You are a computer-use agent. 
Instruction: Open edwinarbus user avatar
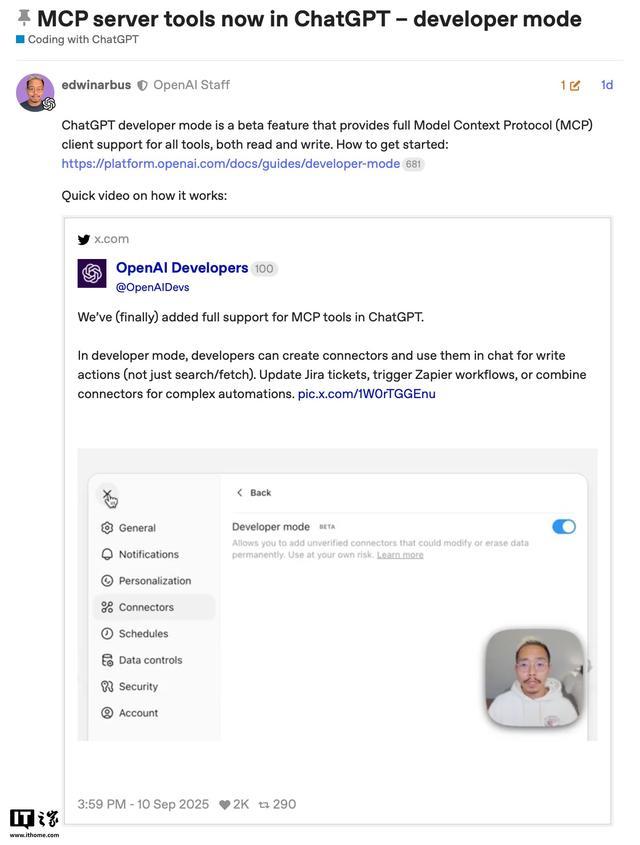pos(35,92)
